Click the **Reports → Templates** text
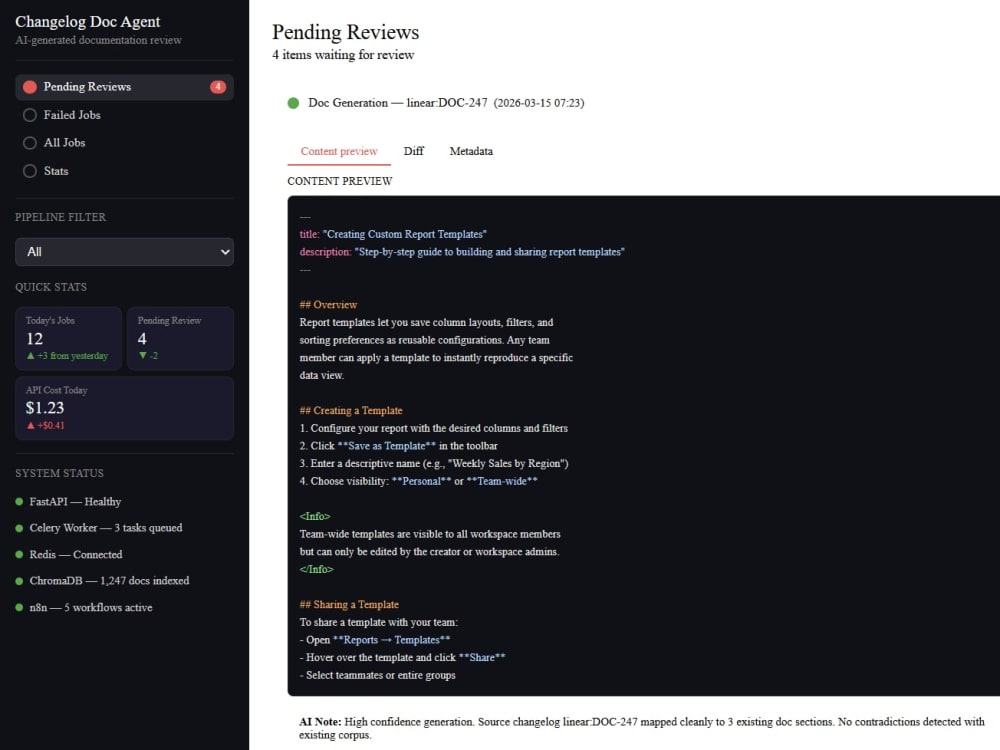This screenshot has height=750, width=1000. point(391,640)
